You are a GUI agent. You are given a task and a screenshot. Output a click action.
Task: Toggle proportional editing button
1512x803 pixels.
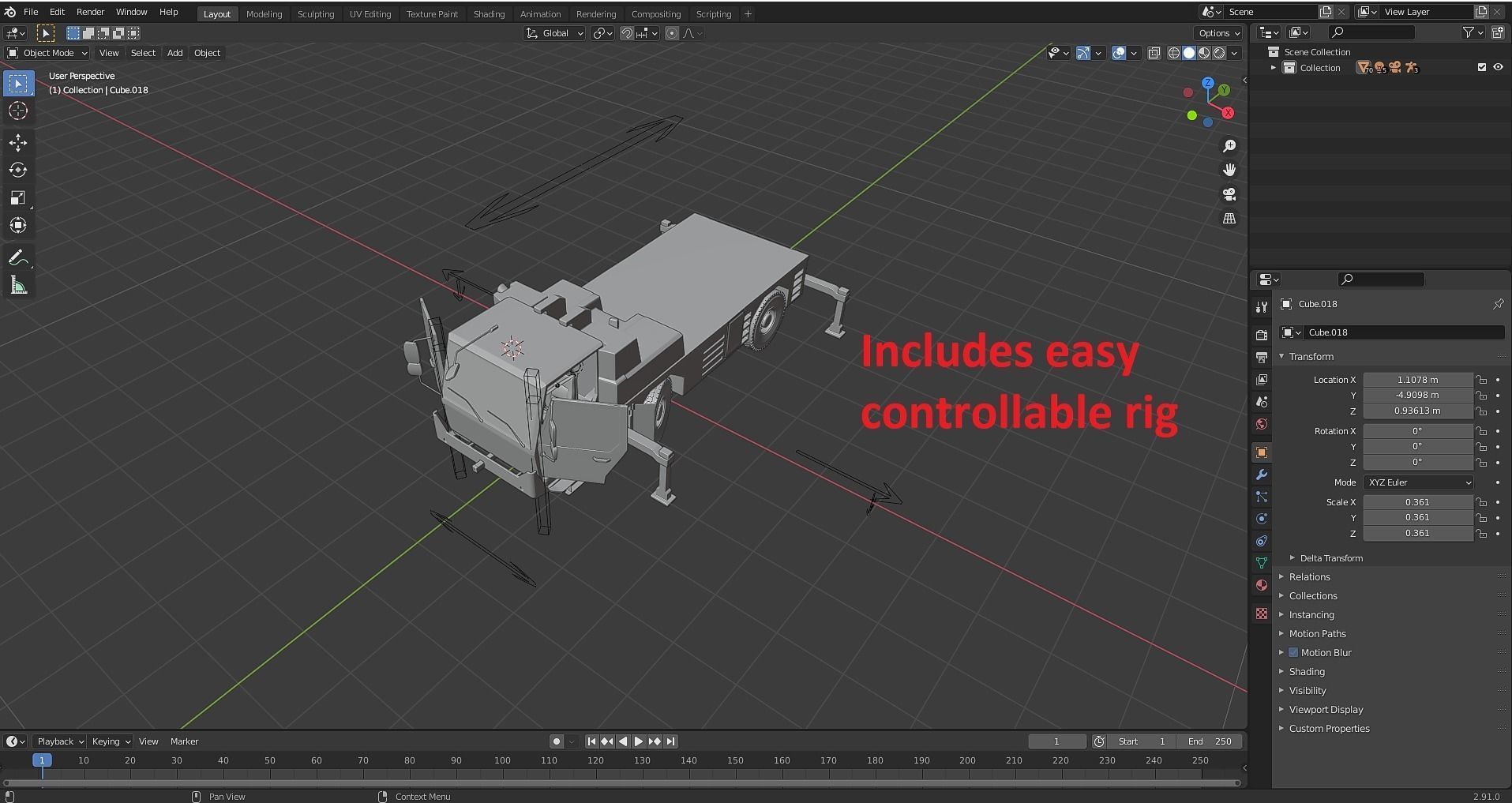[672, 33]
